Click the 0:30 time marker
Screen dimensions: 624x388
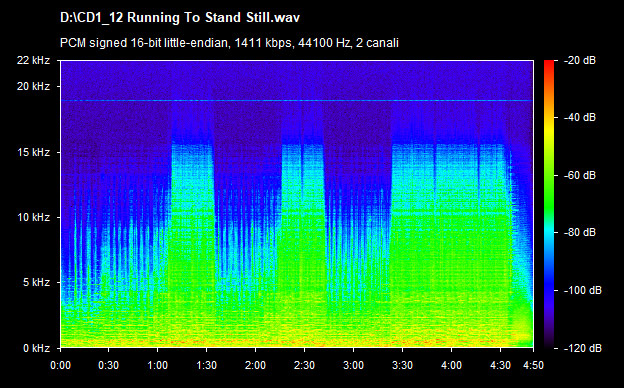coord(109,365)
